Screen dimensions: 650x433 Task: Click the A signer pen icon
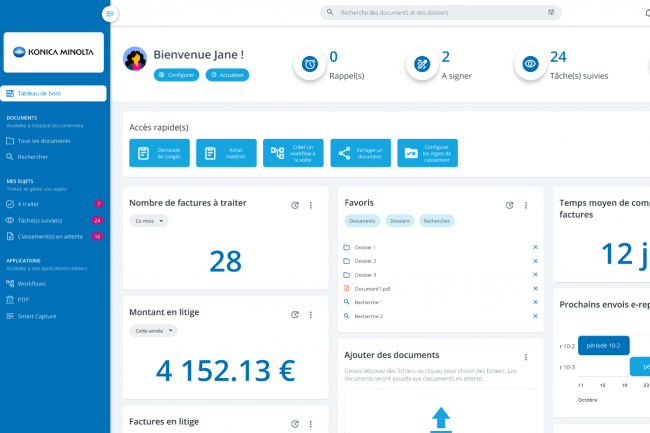click(x=422, y=64)
